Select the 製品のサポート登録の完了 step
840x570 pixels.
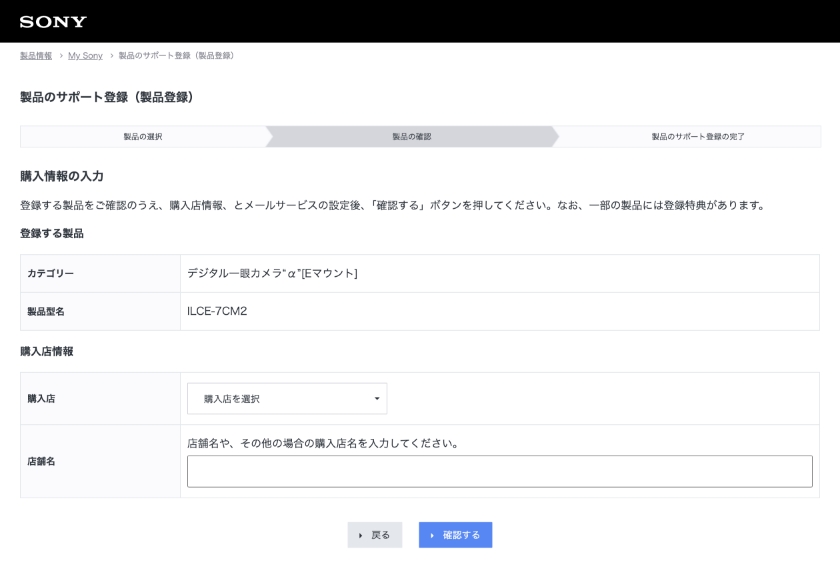pos(697,136)
